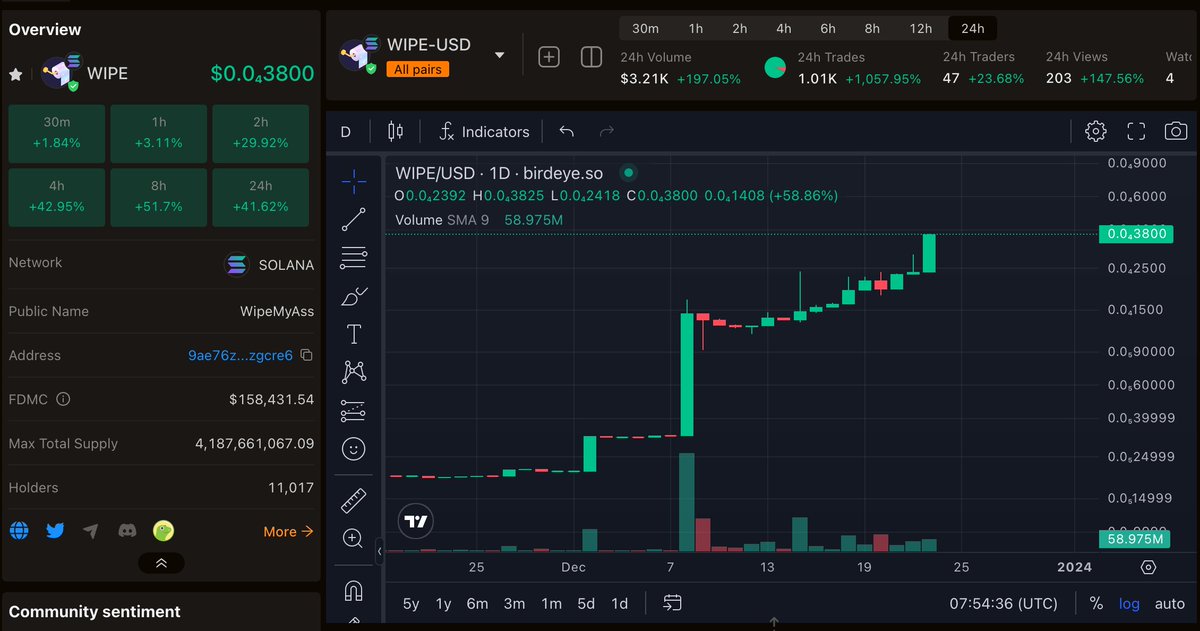Select the text annotation tool
Screen dimensions: 1200x631
pos(353,333)
